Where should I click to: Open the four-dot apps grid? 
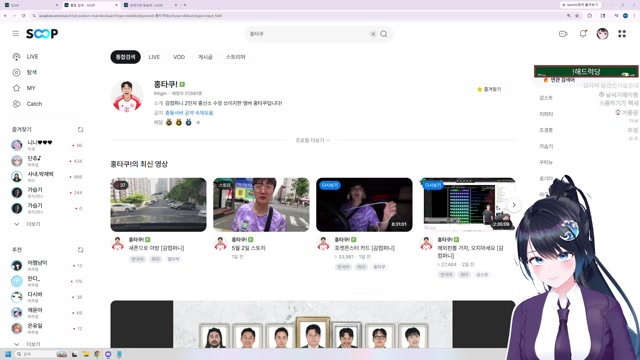(x=622, y=34)
